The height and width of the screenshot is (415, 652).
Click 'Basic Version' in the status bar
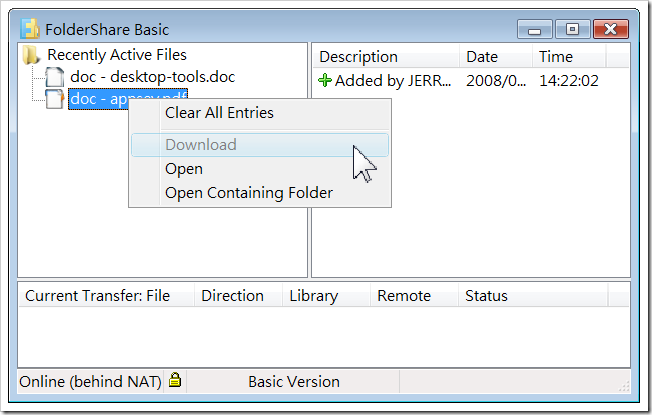click(x=294, y=381)
